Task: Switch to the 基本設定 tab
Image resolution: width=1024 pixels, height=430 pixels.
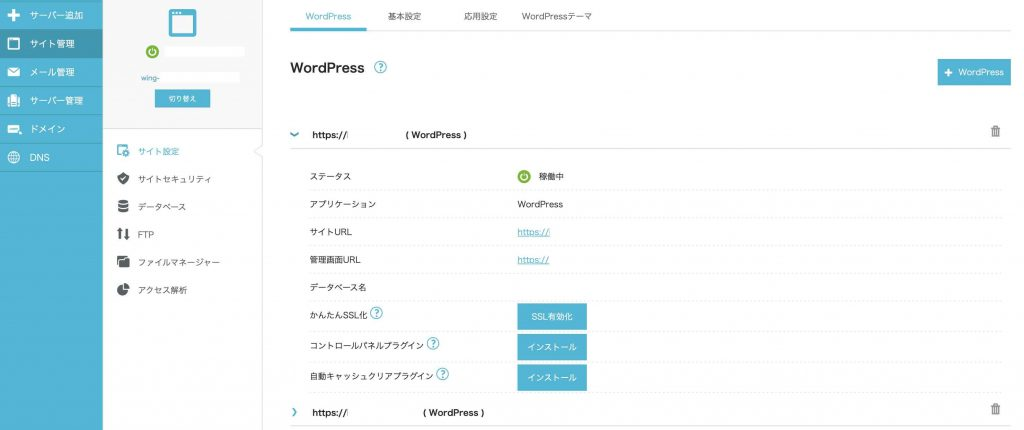Action: pyautogui.click(x=404, y=16)
